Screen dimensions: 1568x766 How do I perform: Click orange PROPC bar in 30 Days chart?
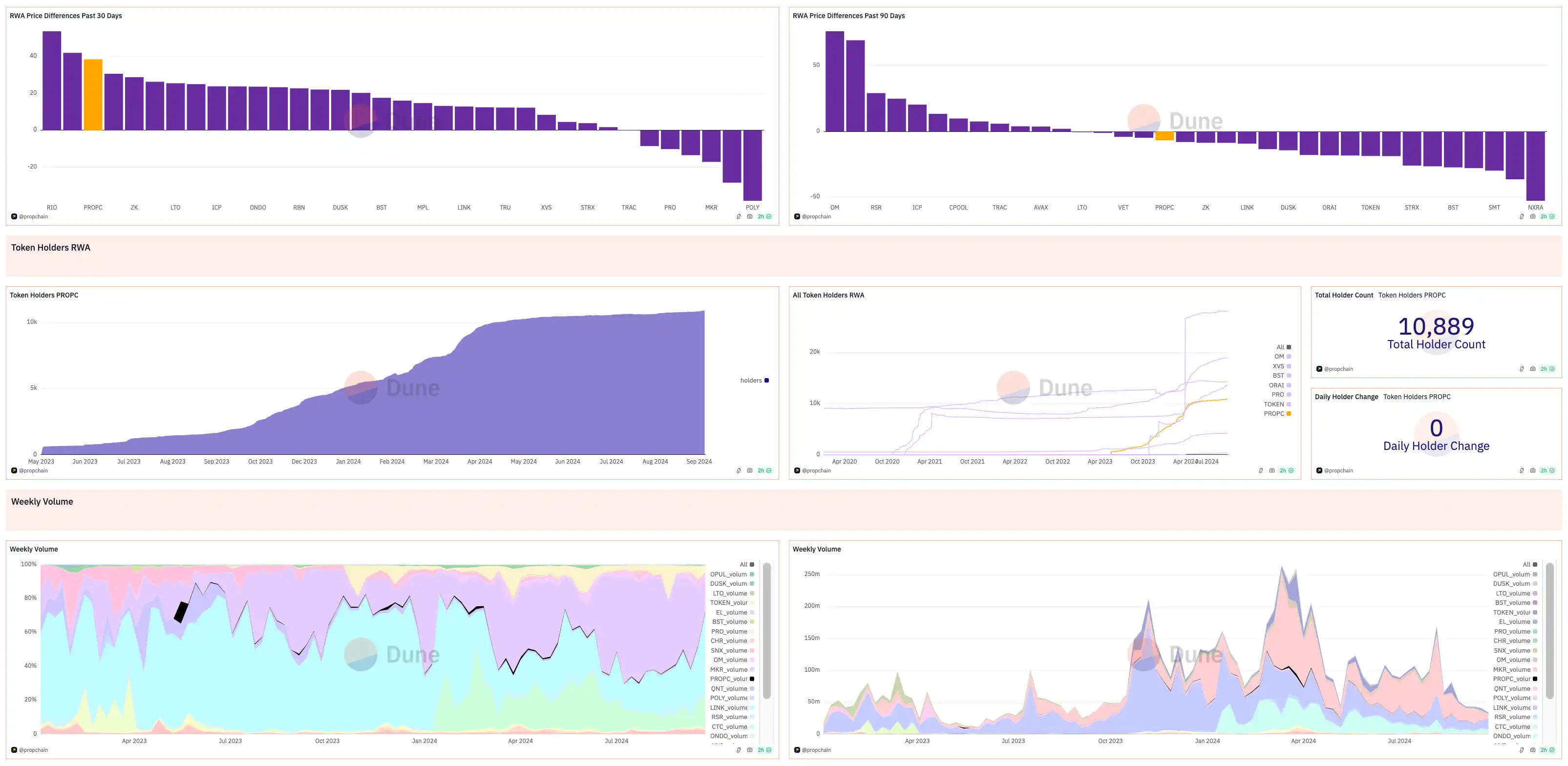tap(92, 95)
